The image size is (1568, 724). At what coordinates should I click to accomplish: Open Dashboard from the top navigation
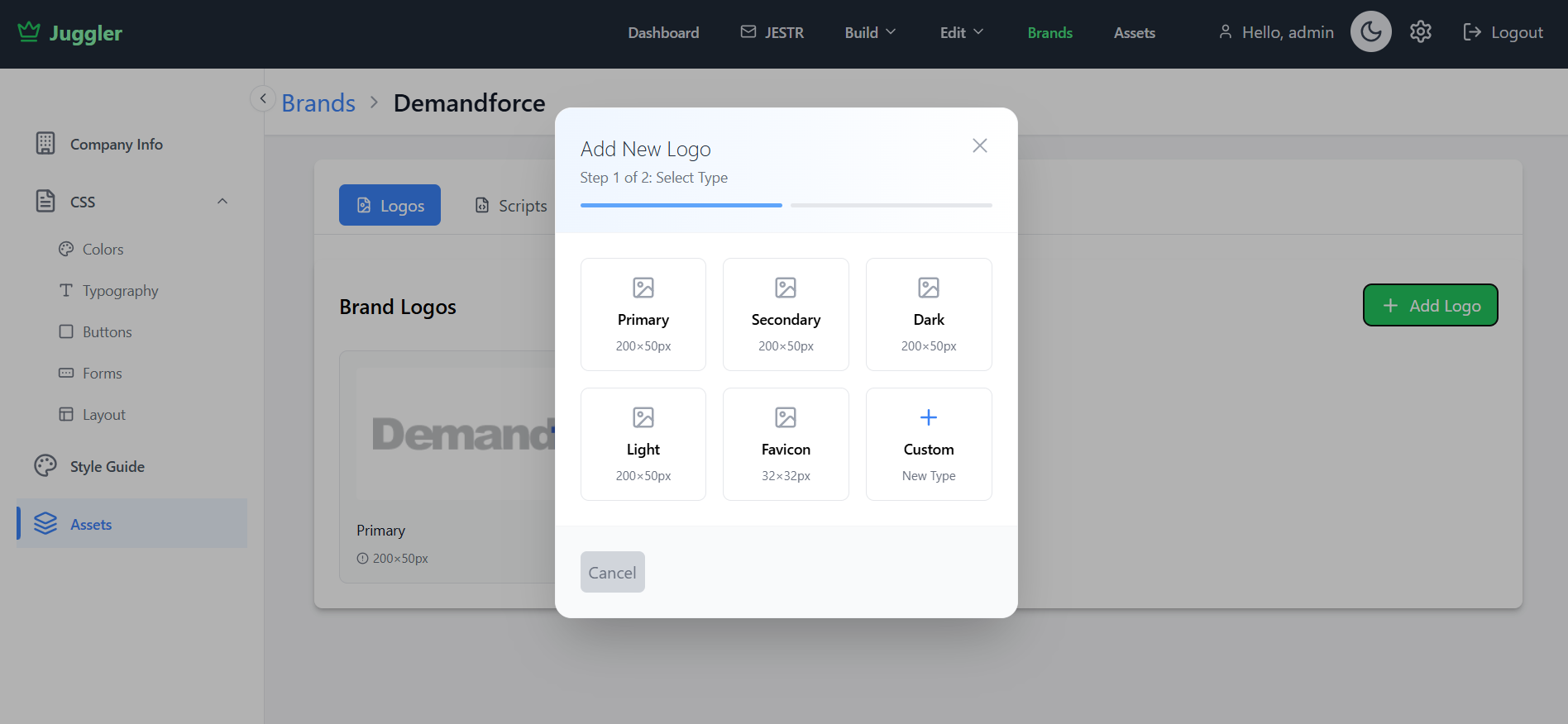tap(662, 32)
